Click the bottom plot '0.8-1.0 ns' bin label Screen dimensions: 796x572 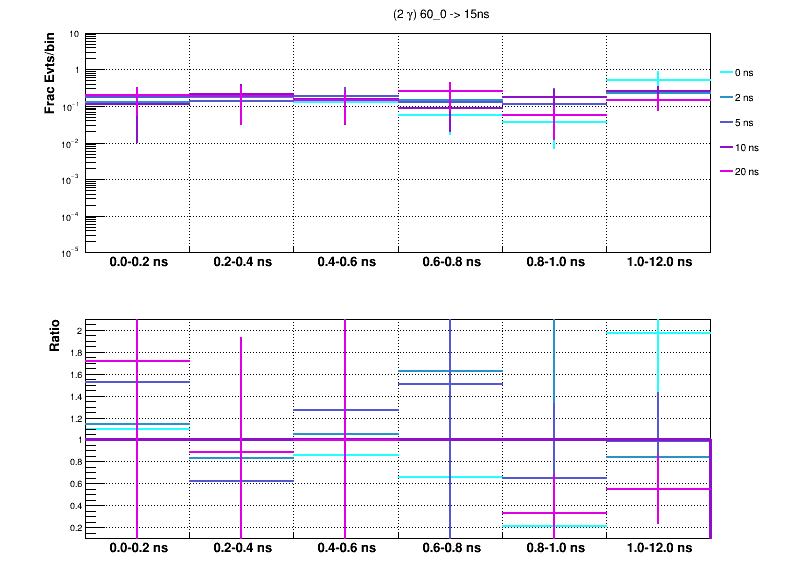553,549
